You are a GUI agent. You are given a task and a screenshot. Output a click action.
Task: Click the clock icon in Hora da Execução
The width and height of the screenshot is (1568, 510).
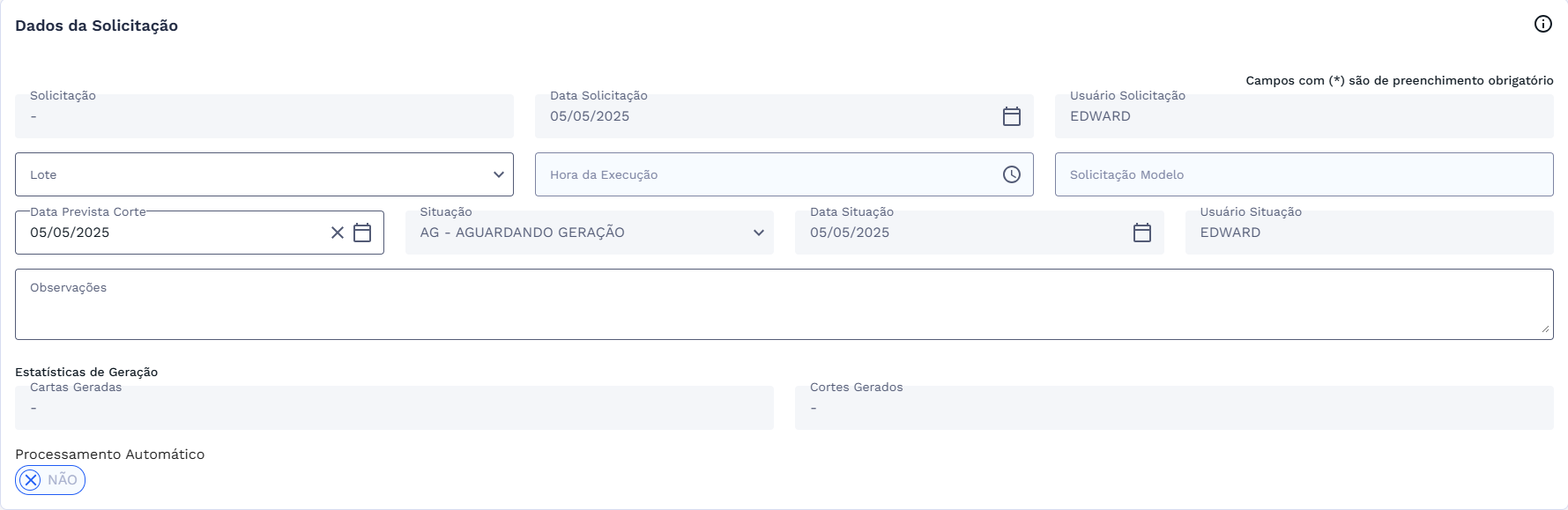[x=1010, y=174]
